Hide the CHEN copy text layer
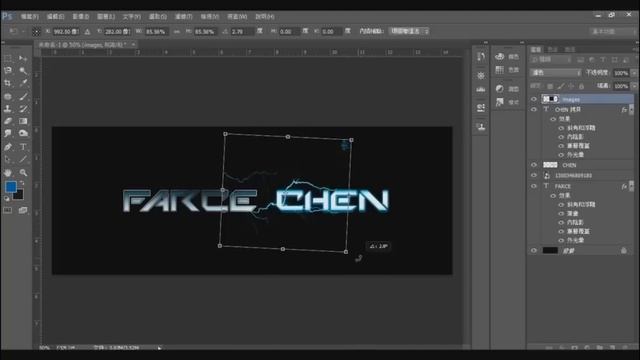This screenshot has width=640, height=360. point(534,109)
